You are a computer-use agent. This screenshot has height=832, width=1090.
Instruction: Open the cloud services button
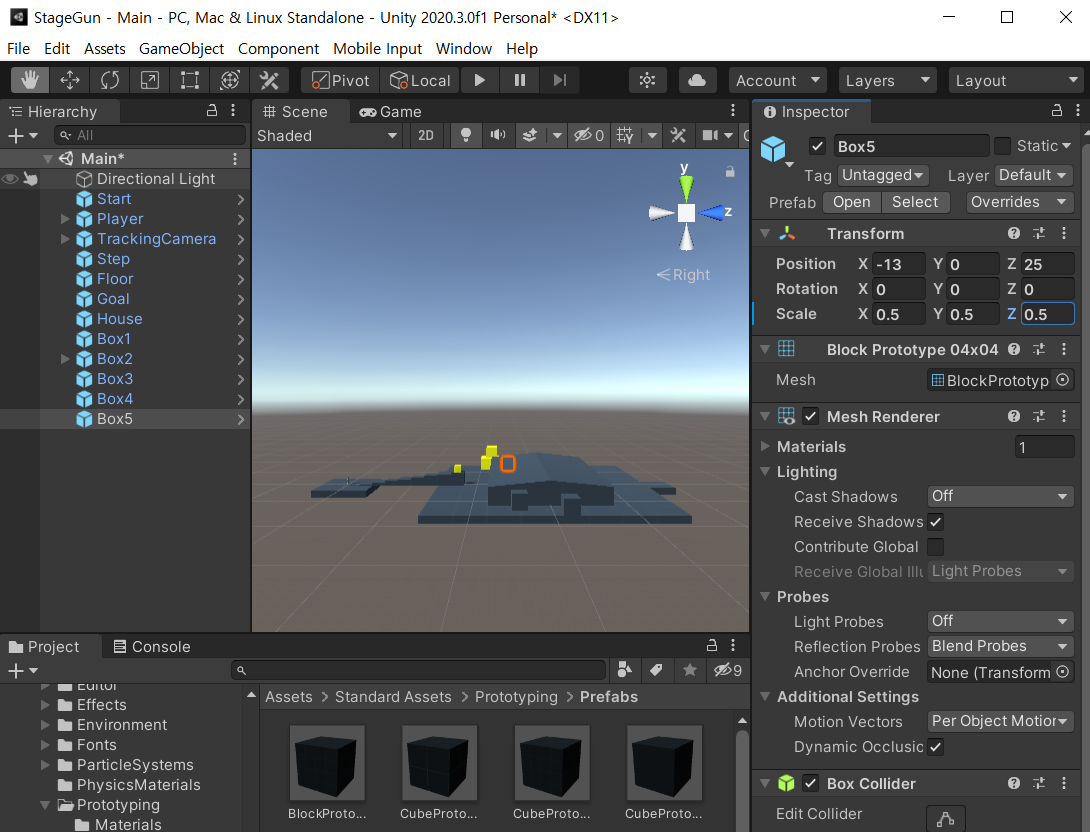[x=697, y=81]
